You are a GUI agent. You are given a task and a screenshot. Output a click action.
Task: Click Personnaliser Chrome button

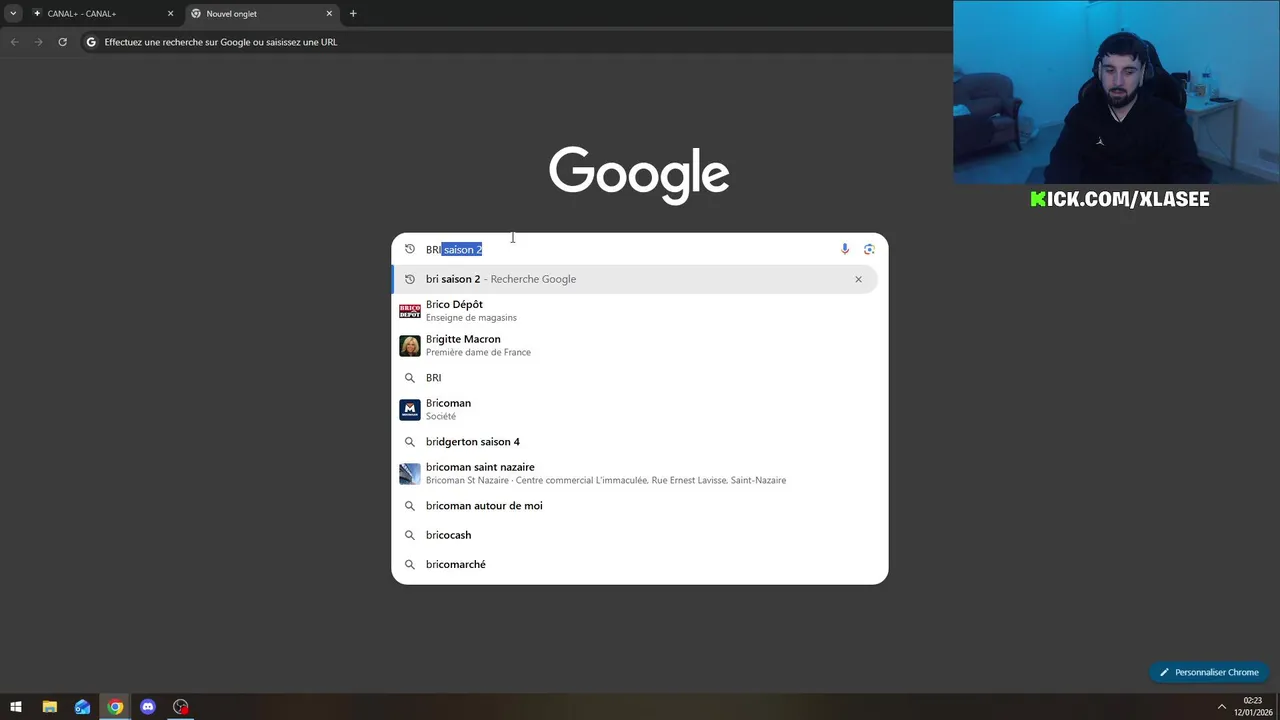tap(1209, 672)
